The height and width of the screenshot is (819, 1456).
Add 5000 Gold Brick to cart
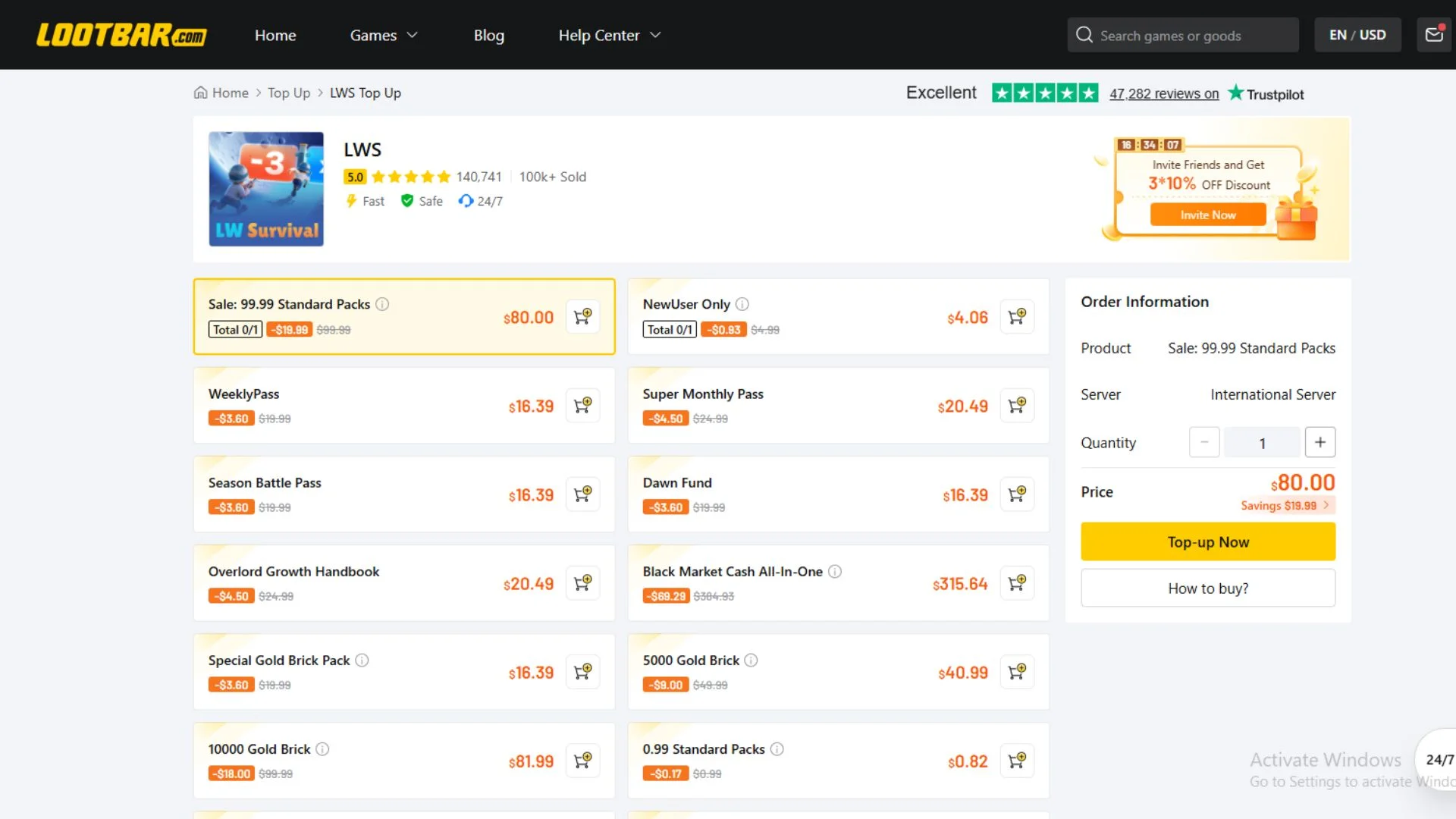pyautogui.click(x=1017, y=672)
